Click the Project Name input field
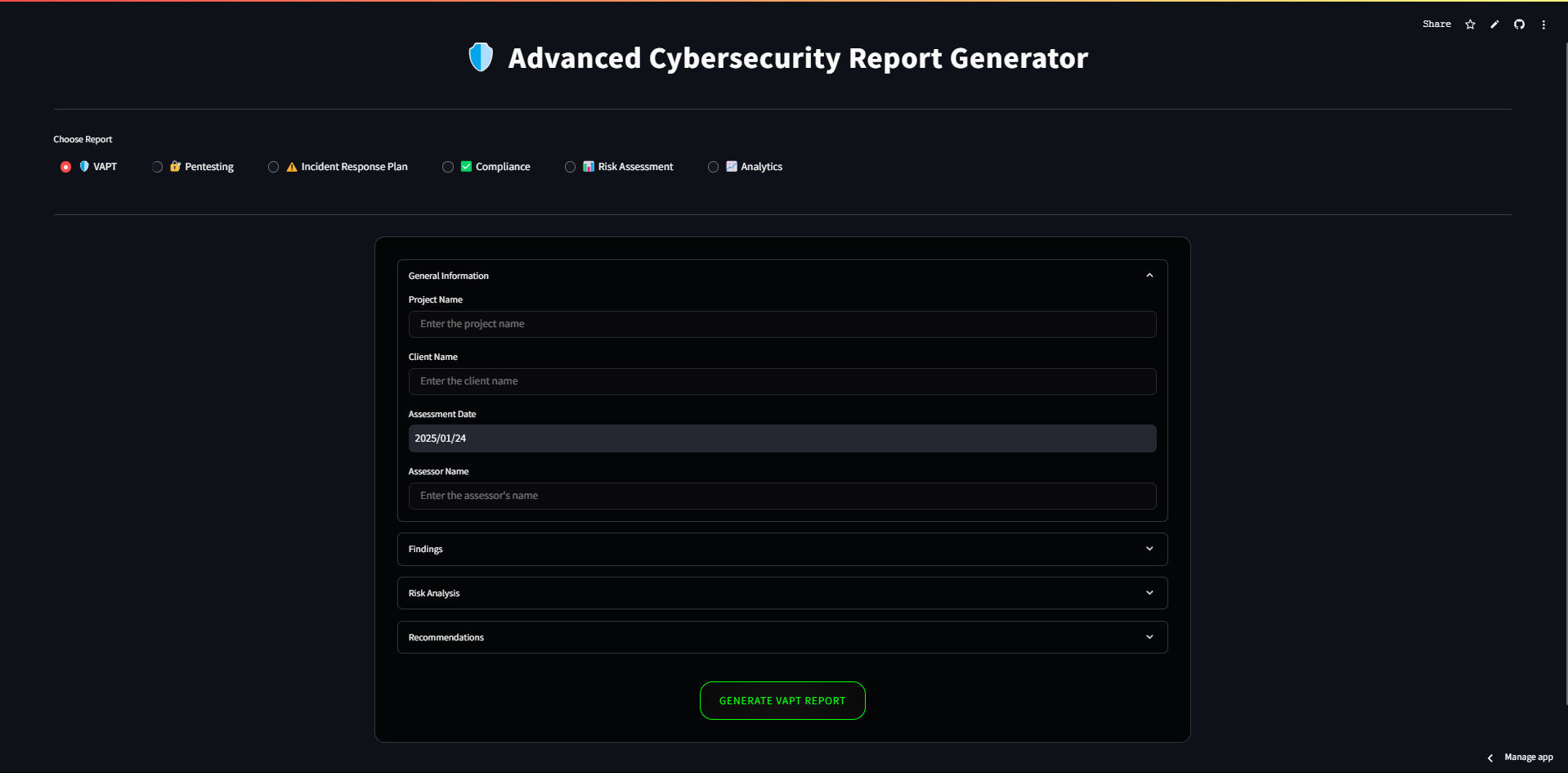1568x773 pixels. point(782,324)
